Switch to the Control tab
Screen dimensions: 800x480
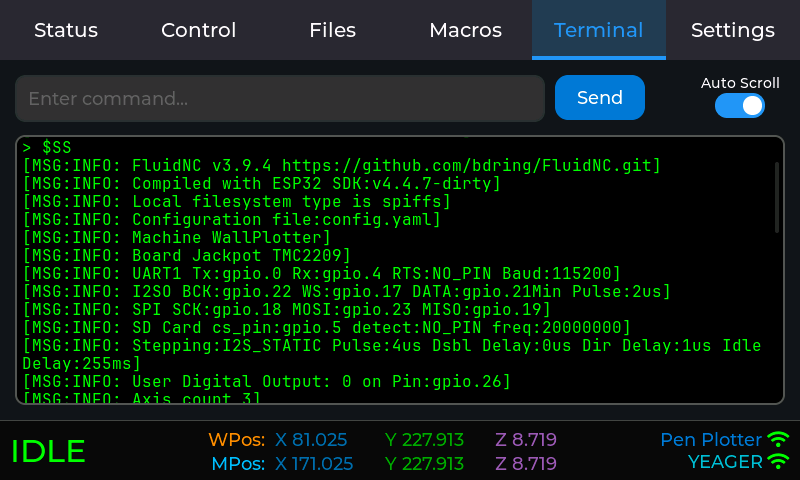(199, 30)
